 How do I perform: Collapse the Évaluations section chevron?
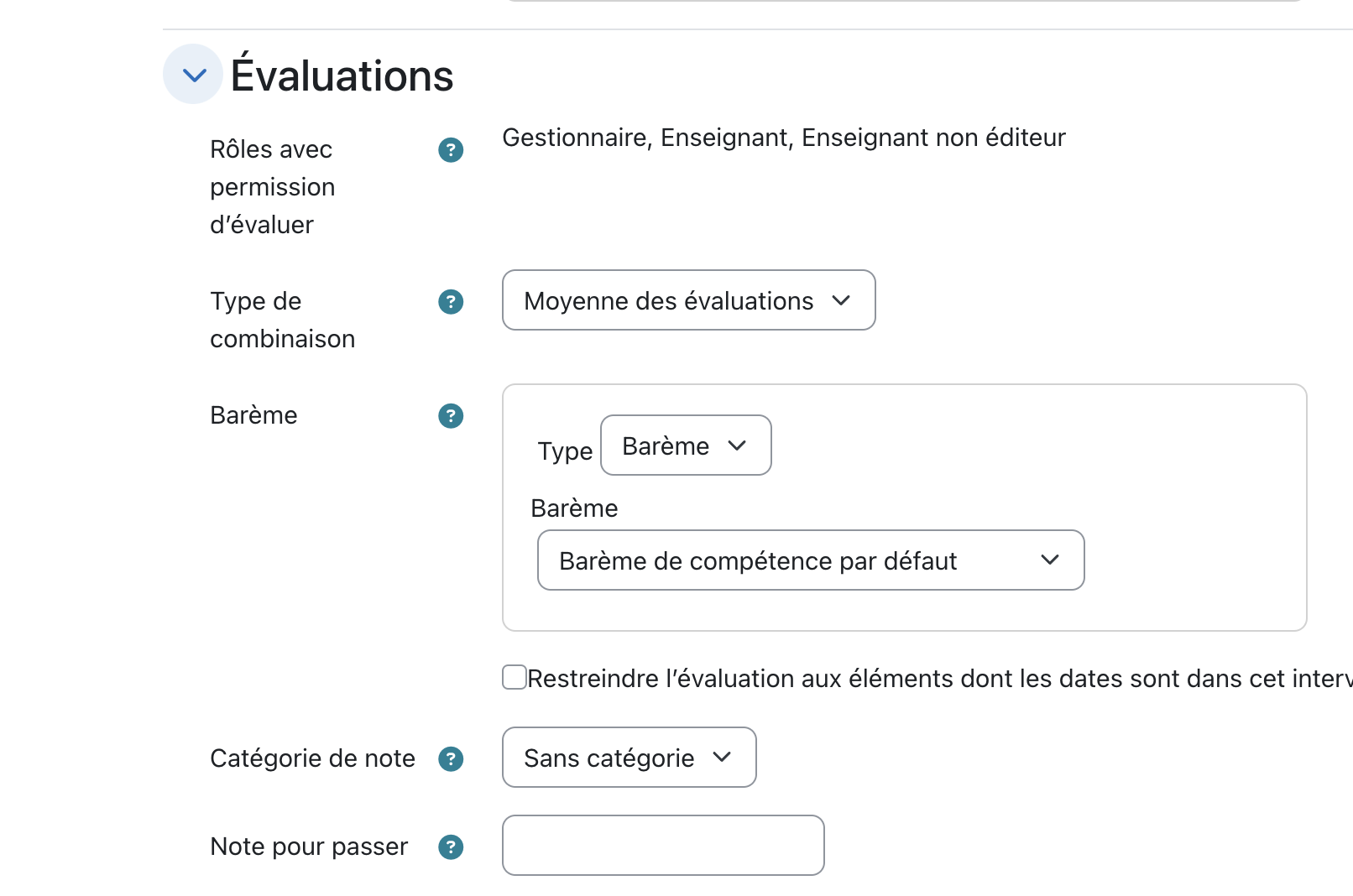(193, 75)
